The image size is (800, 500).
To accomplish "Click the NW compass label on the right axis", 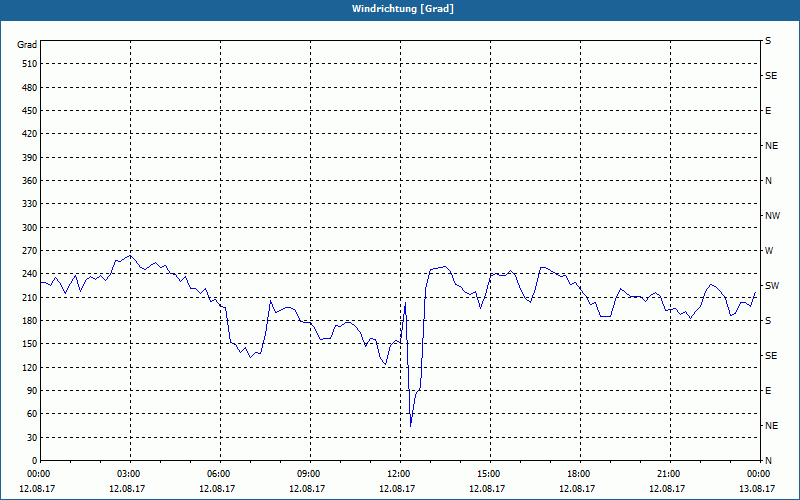I will pos(772,216).
